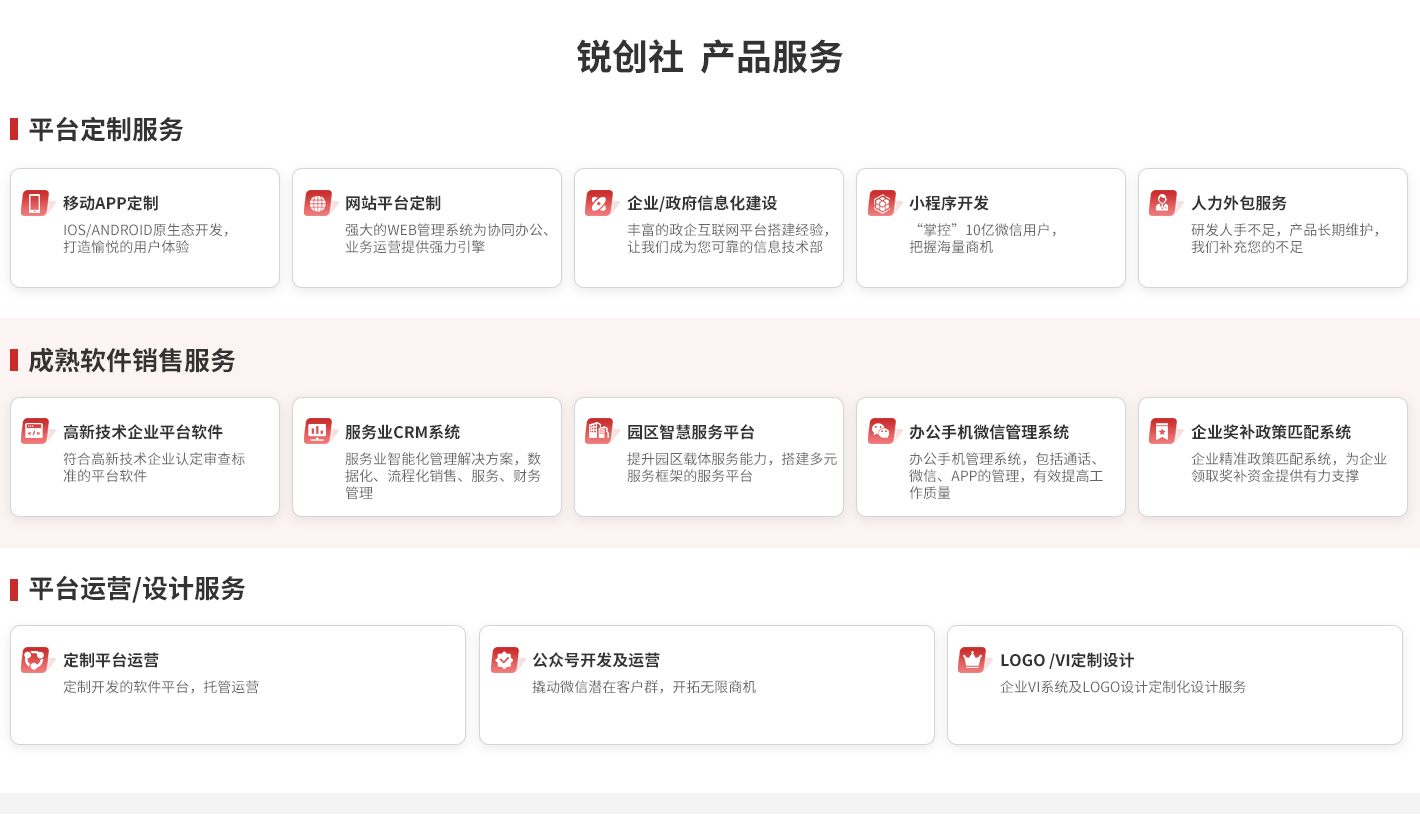1420x816 pixels.
Task: Select the 高新技术企业平台软件 card
Action: (144, 457)
